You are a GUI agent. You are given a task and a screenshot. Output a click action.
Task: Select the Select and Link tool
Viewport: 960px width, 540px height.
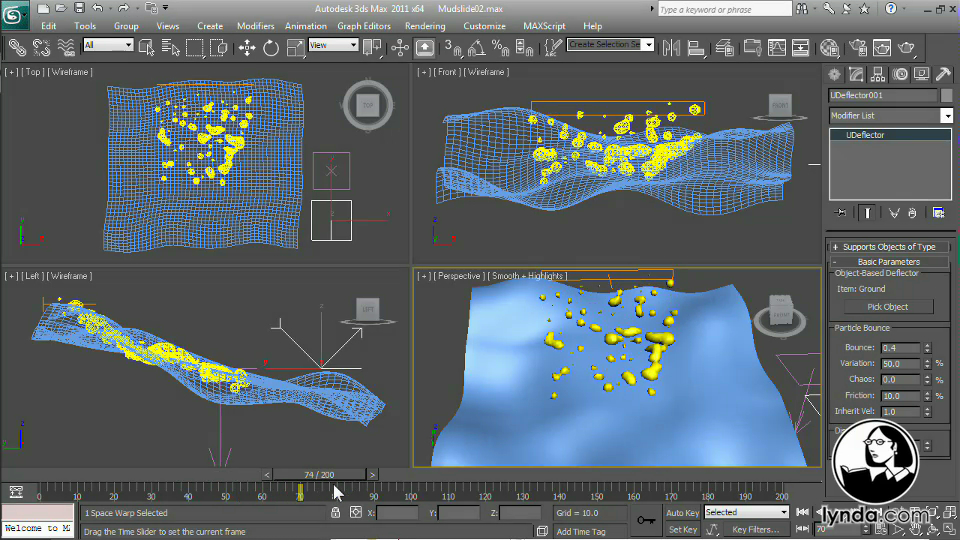17,47
